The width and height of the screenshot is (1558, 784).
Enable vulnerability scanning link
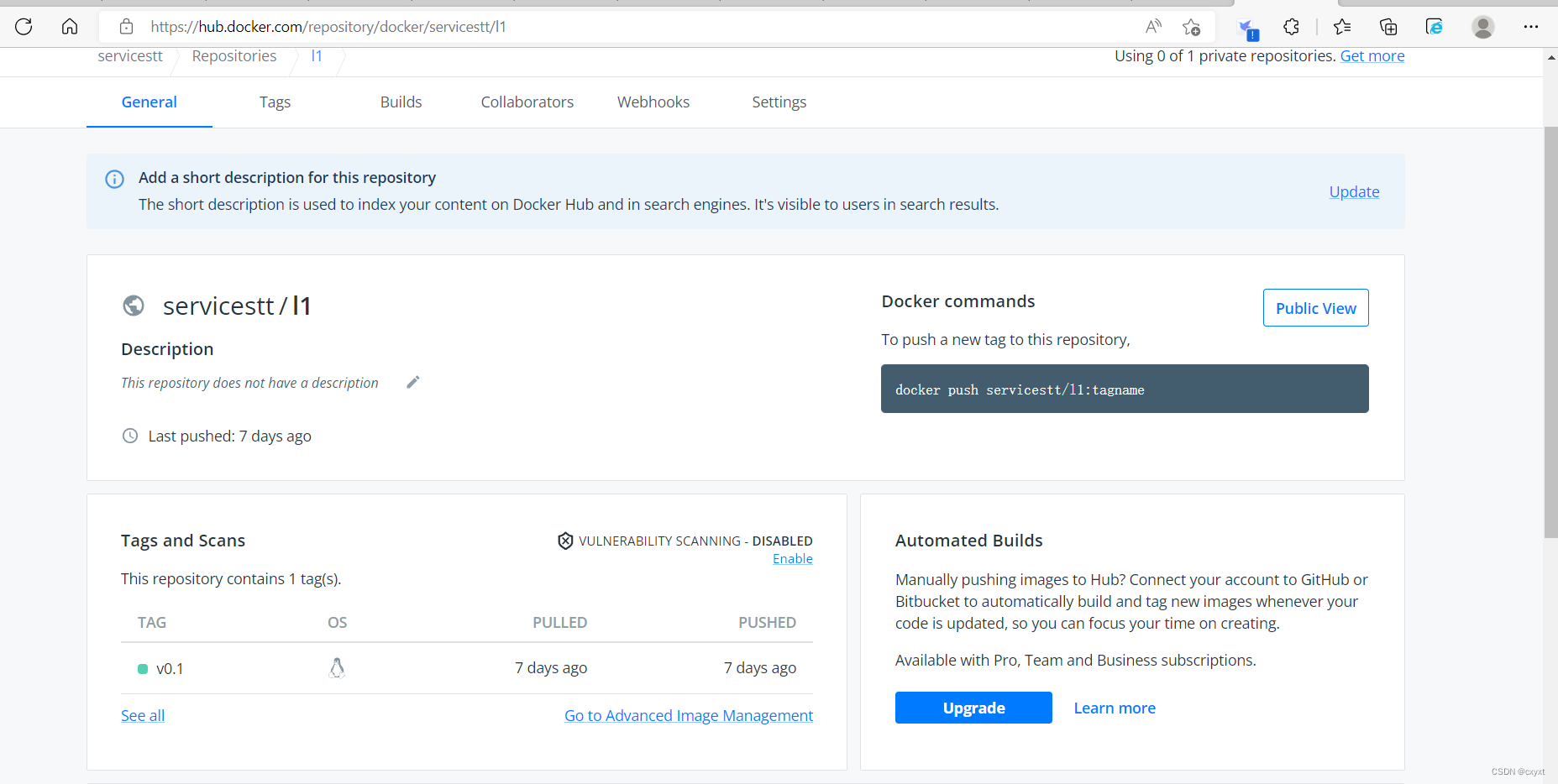click(x=792, y=559)
